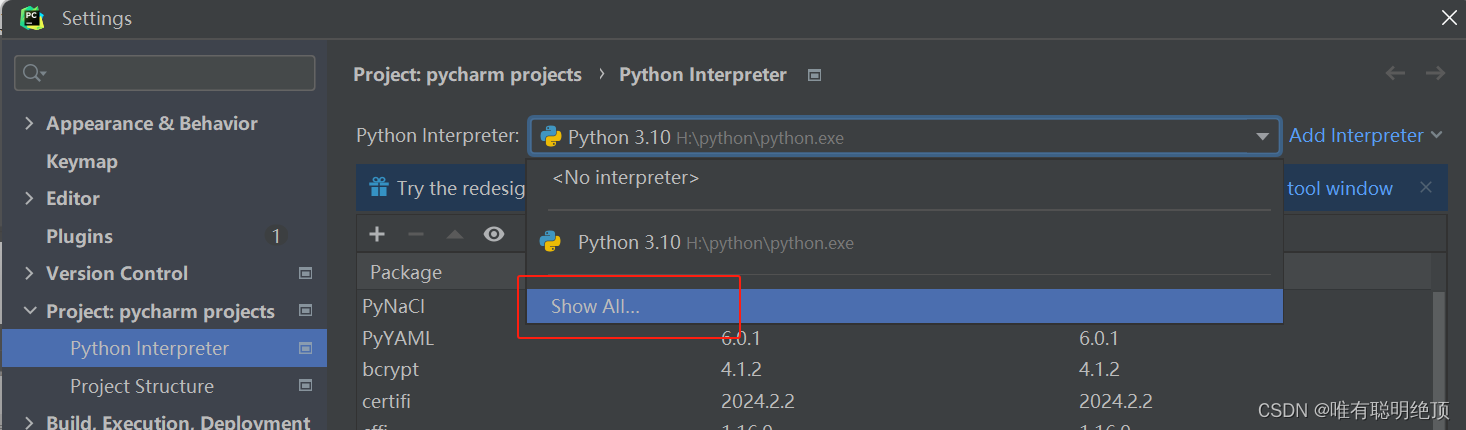This screenshot has height=430, width=1466.
Task: Click the minus icon to uninstall package
Action: (416, 234)
